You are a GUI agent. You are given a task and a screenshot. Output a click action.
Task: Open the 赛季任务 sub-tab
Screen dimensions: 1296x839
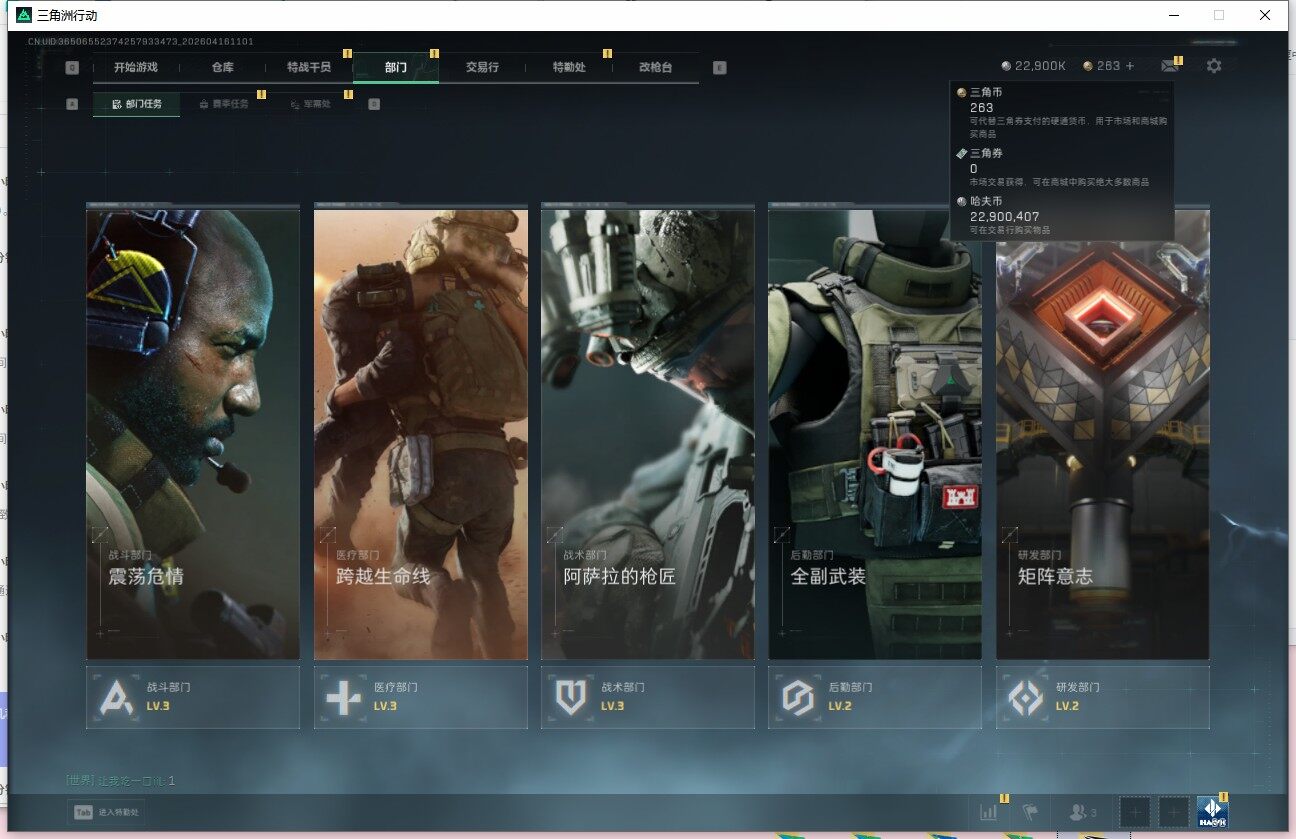point(224,104)
